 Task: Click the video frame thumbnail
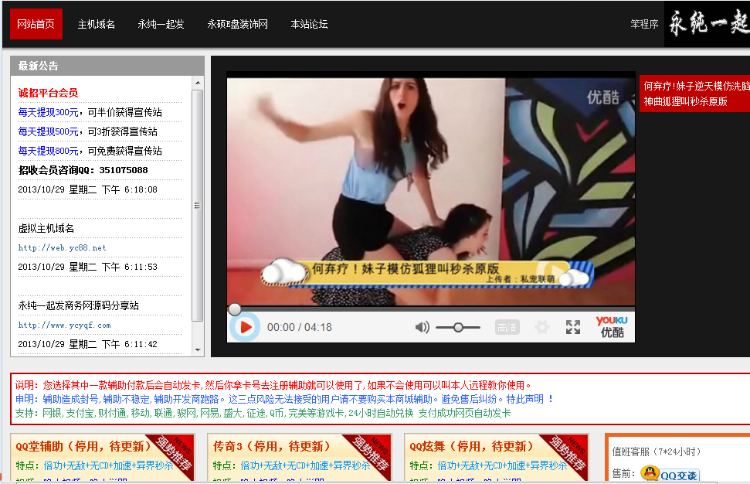[x=431, y=191]
